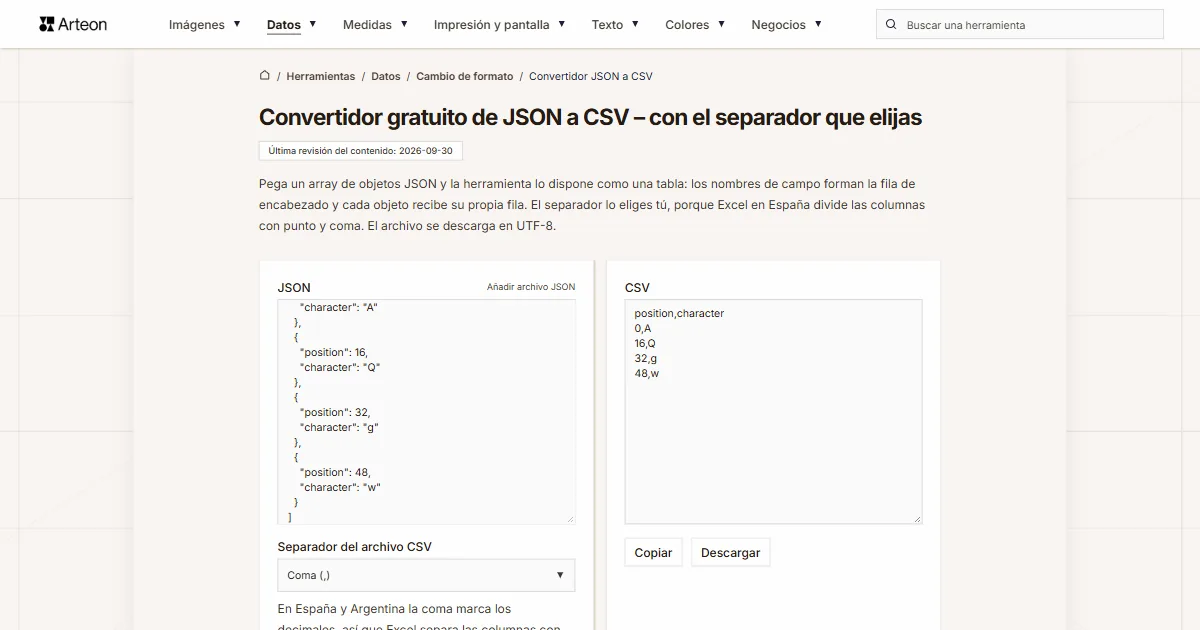Open the Imágenes menu
This screenshot has width=1200, height=630.
tap(197, 25)
